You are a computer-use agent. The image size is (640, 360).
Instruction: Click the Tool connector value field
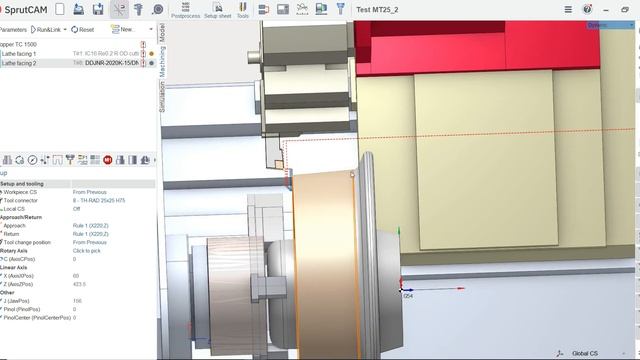point(99,200)
